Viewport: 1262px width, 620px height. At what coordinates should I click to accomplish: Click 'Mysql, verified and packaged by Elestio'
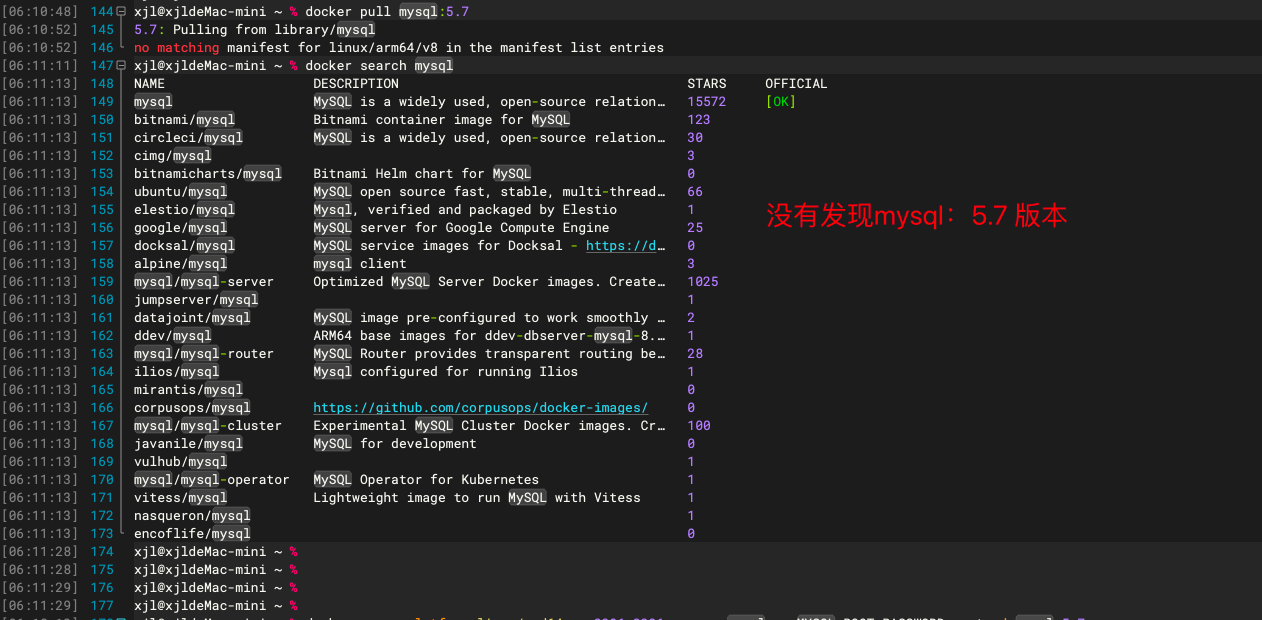(465, 210)
